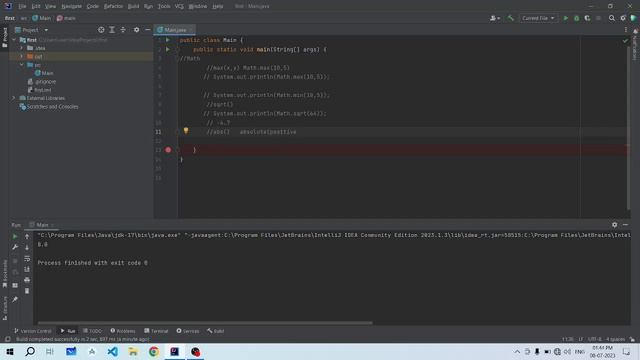Open the Navigate menu

[71, 6]
